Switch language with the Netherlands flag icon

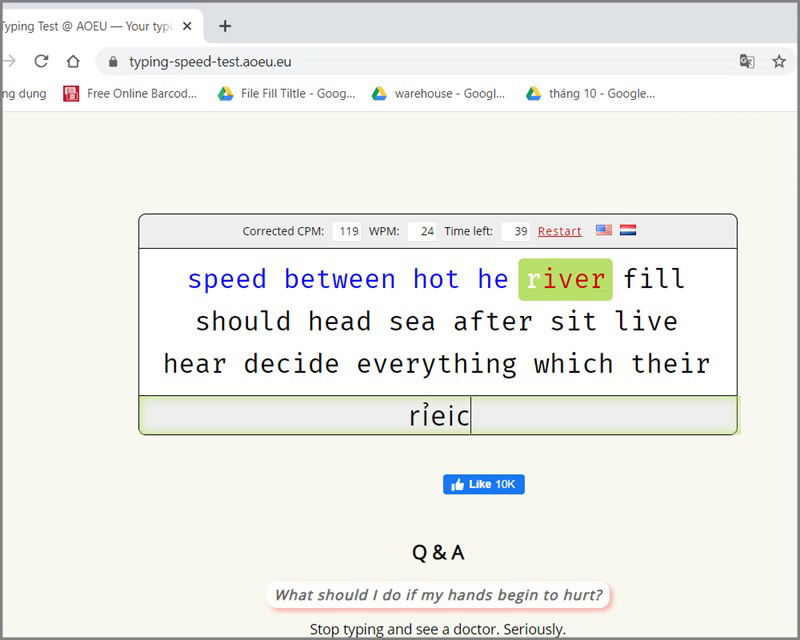(628, 230)
